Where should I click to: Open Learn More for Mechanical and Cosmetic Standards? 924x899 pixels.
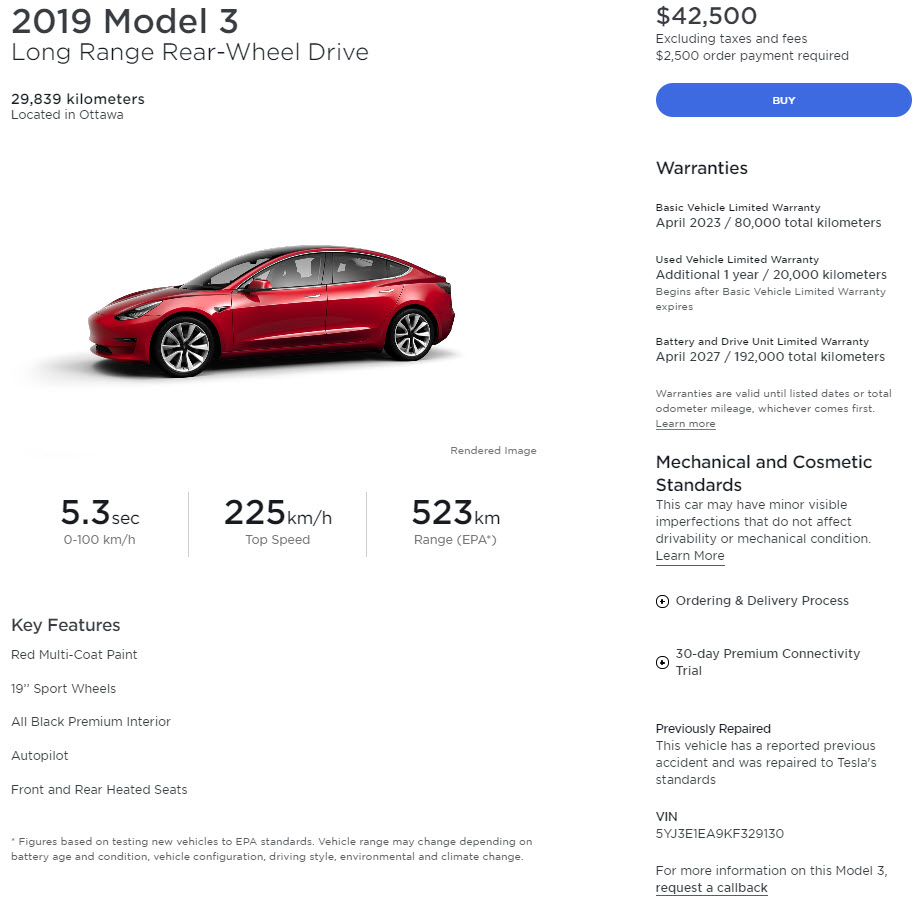click(x=689, y=556)
